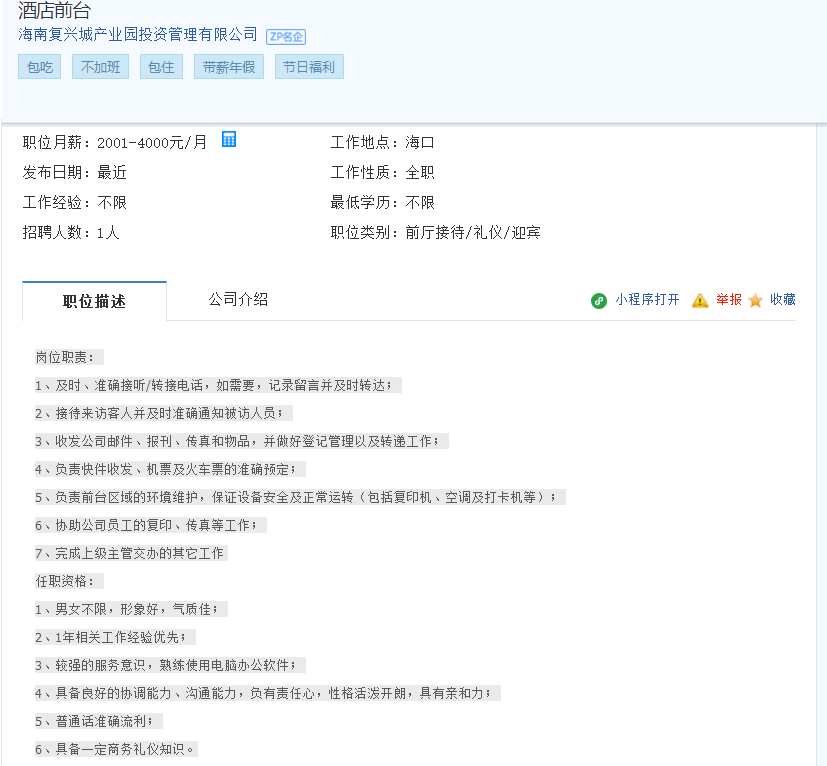Click the red 举报 text link

point(729,299)
